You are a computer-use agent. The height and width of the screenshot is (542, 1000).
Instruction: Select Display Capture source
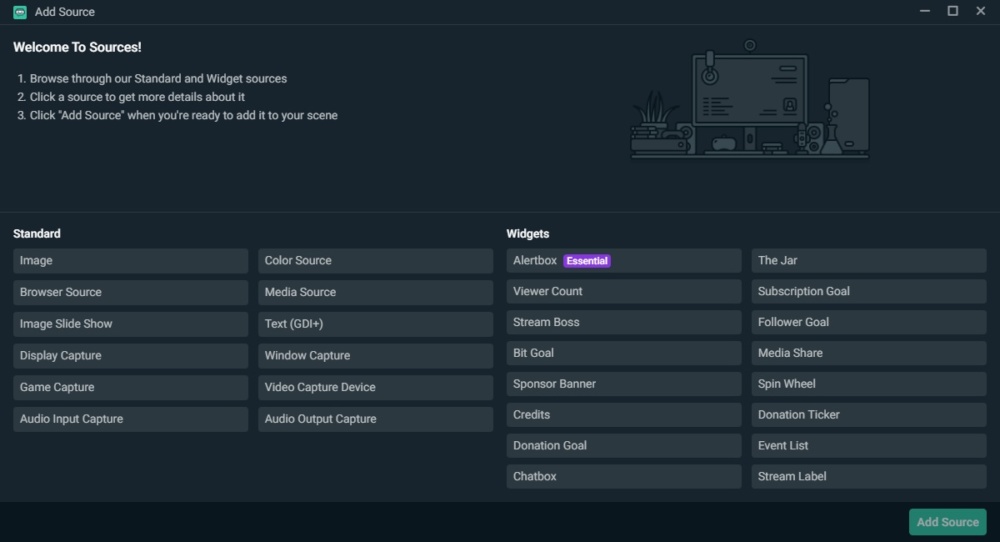click(x=130, y=356)
